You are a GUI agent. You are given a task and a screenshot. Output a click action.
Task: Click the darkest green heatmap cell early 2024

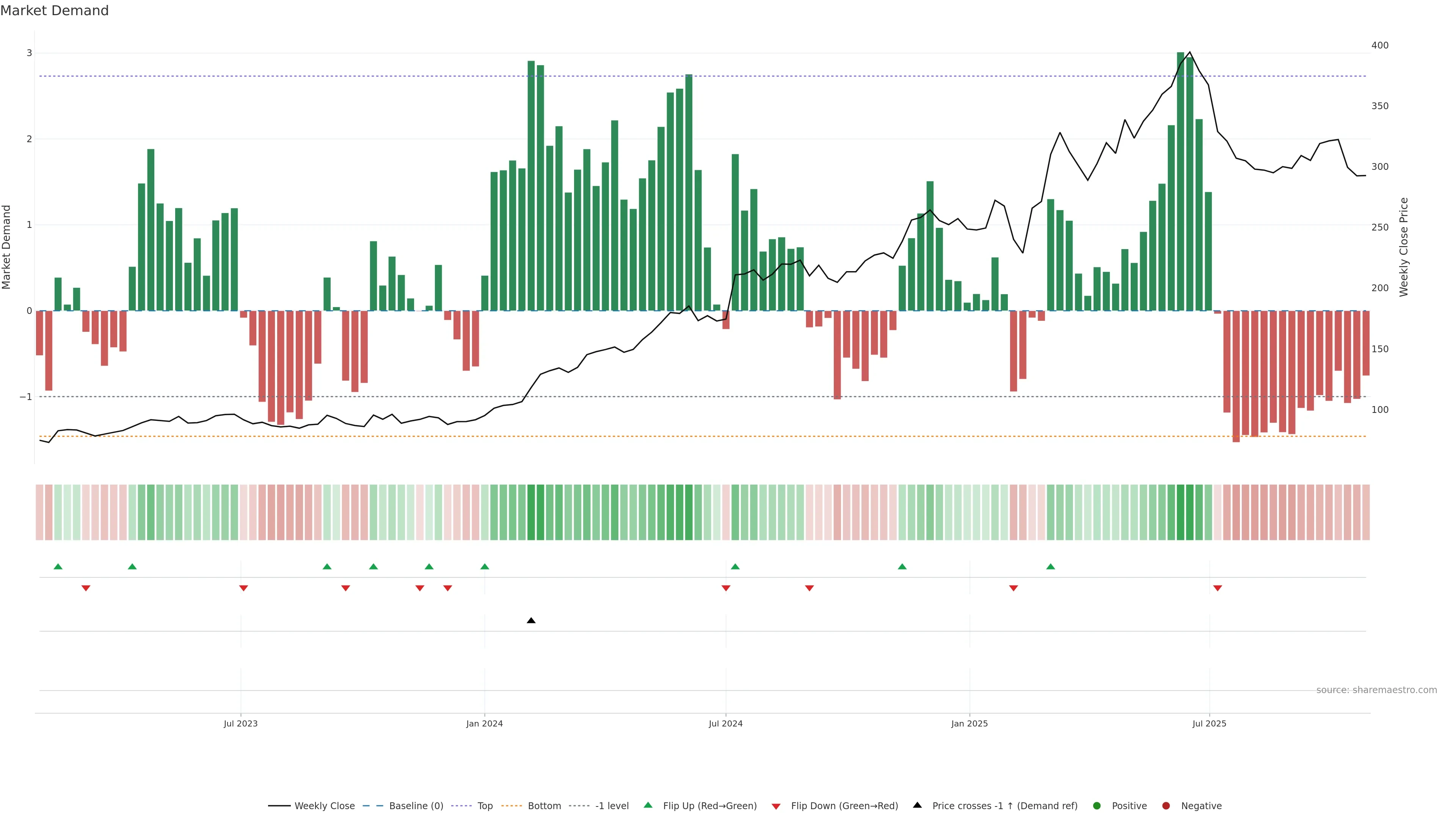531,512
